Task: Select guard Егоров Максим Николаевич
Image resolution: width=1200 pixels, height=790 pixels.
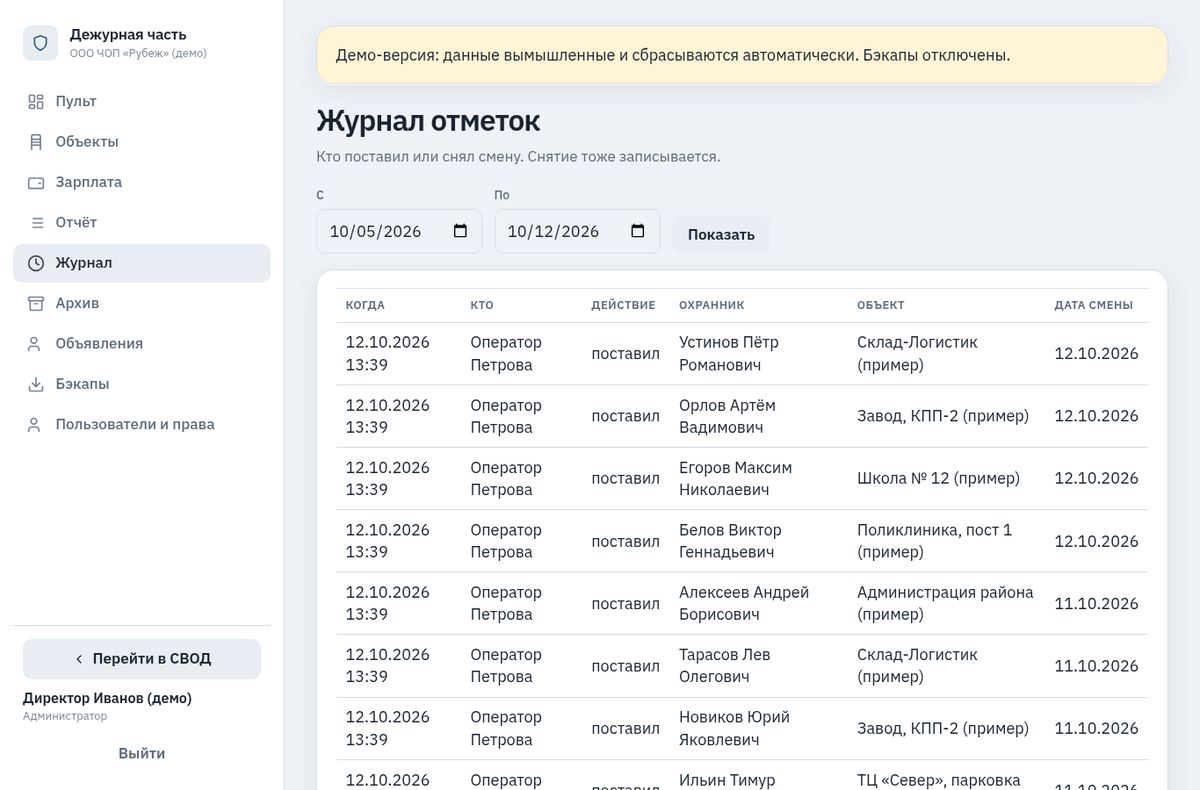Action: click(x=735, y=478)
